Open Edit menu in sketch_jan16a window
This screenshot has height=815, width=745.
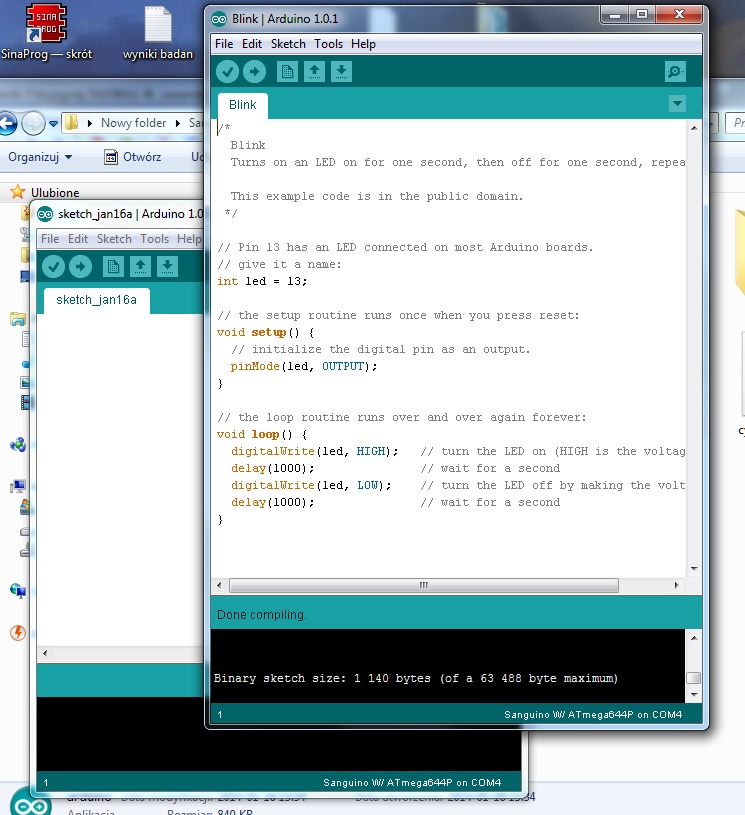[77, 239]
